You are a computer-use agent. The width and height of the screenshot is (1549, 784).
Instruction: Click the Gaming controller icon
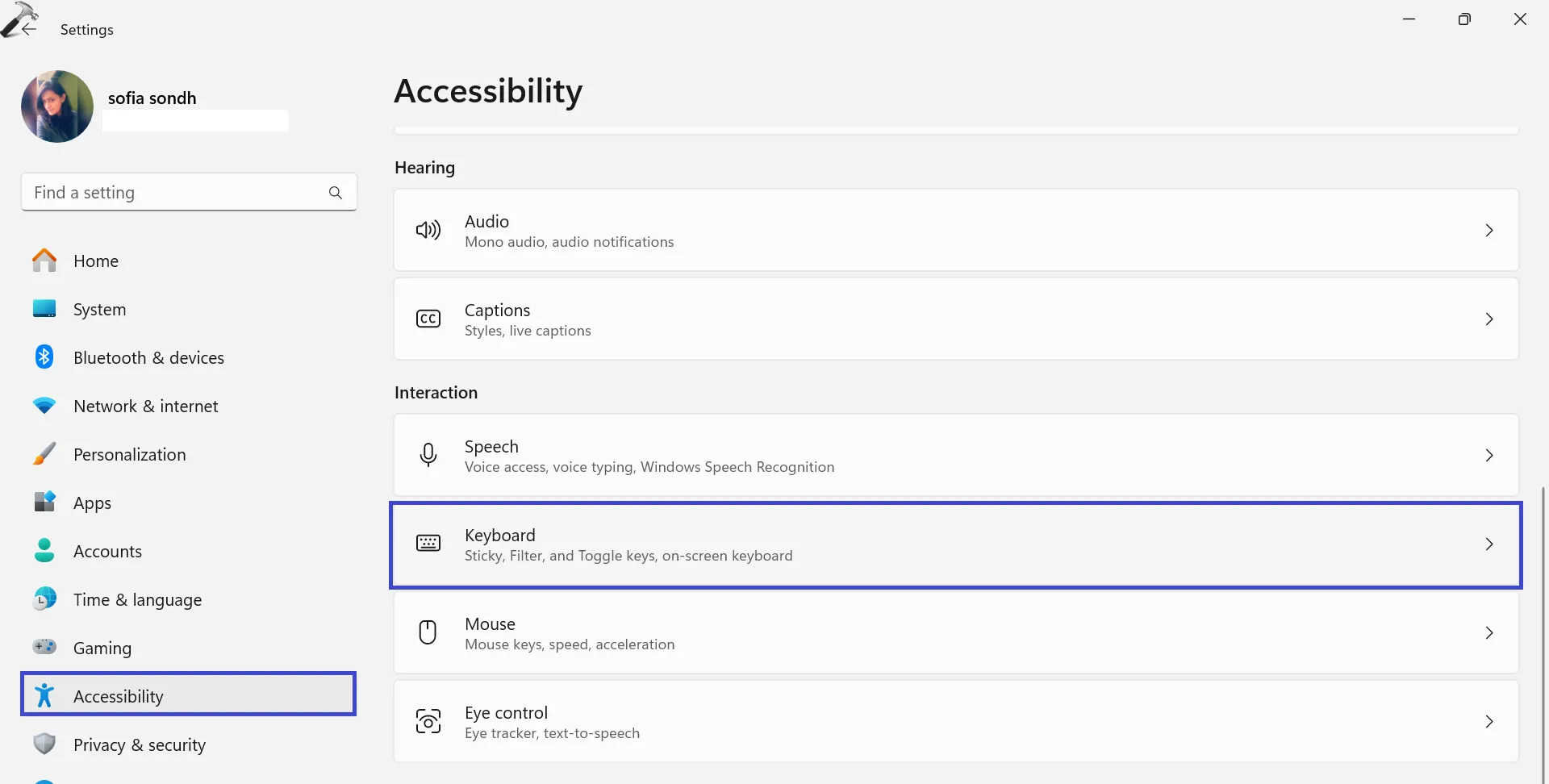(44, 647)
